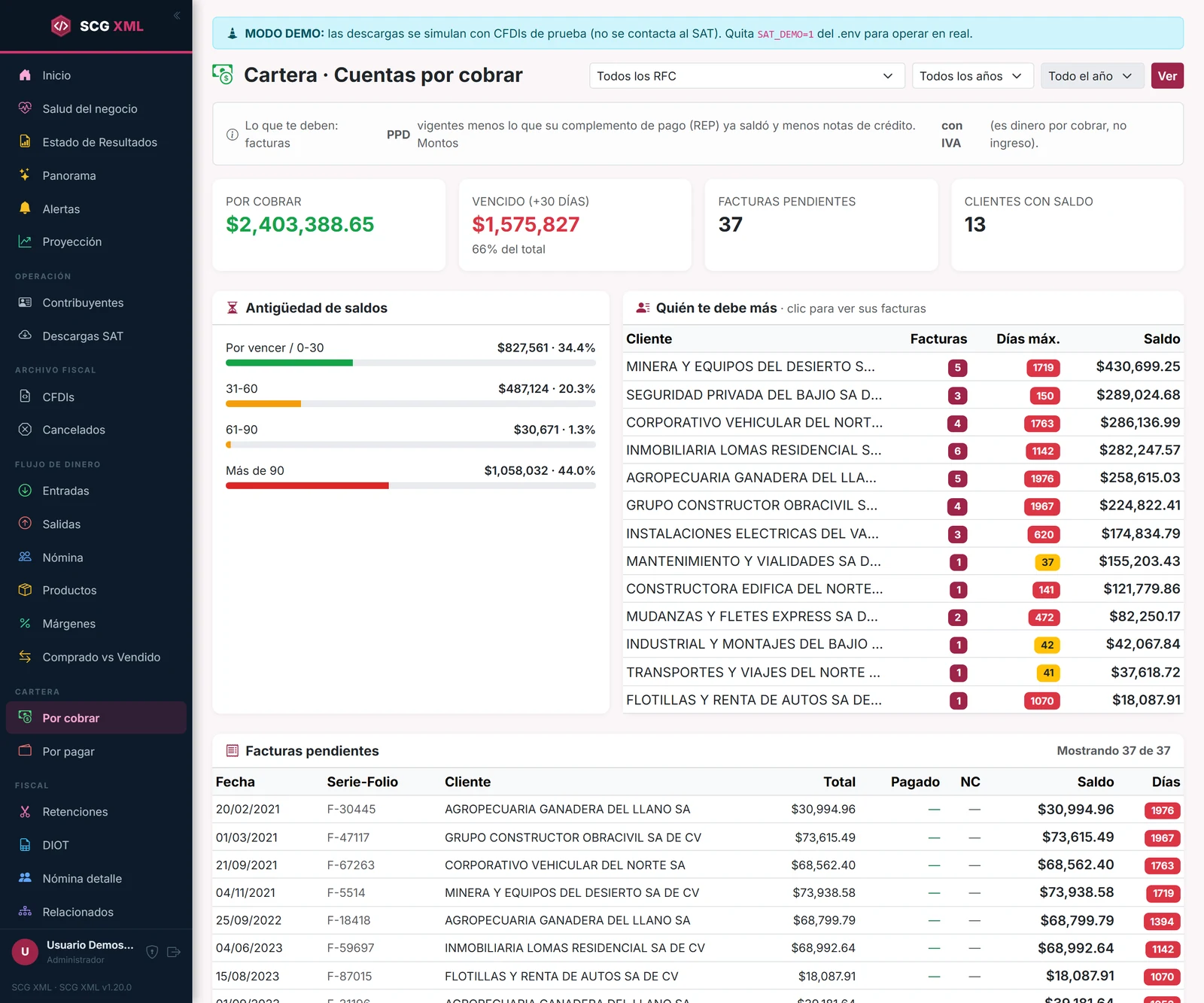Go to Contribuyentes in the sidebar
This screenshot has width=1204, height=1003.
pyautogui.click(x=96, y=302)
